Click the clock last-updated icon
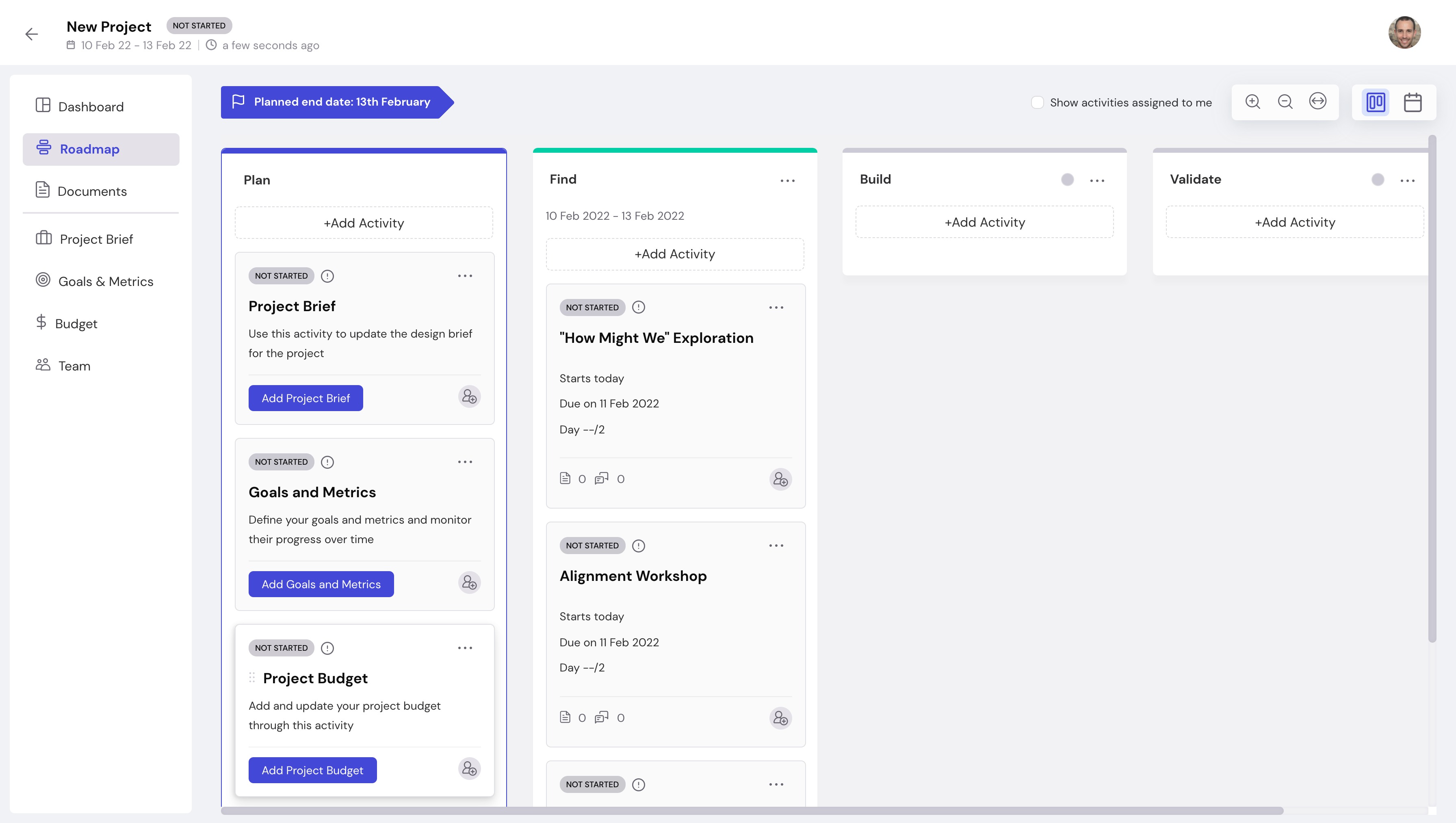The image size is (1456, 823). click(211, 45)
